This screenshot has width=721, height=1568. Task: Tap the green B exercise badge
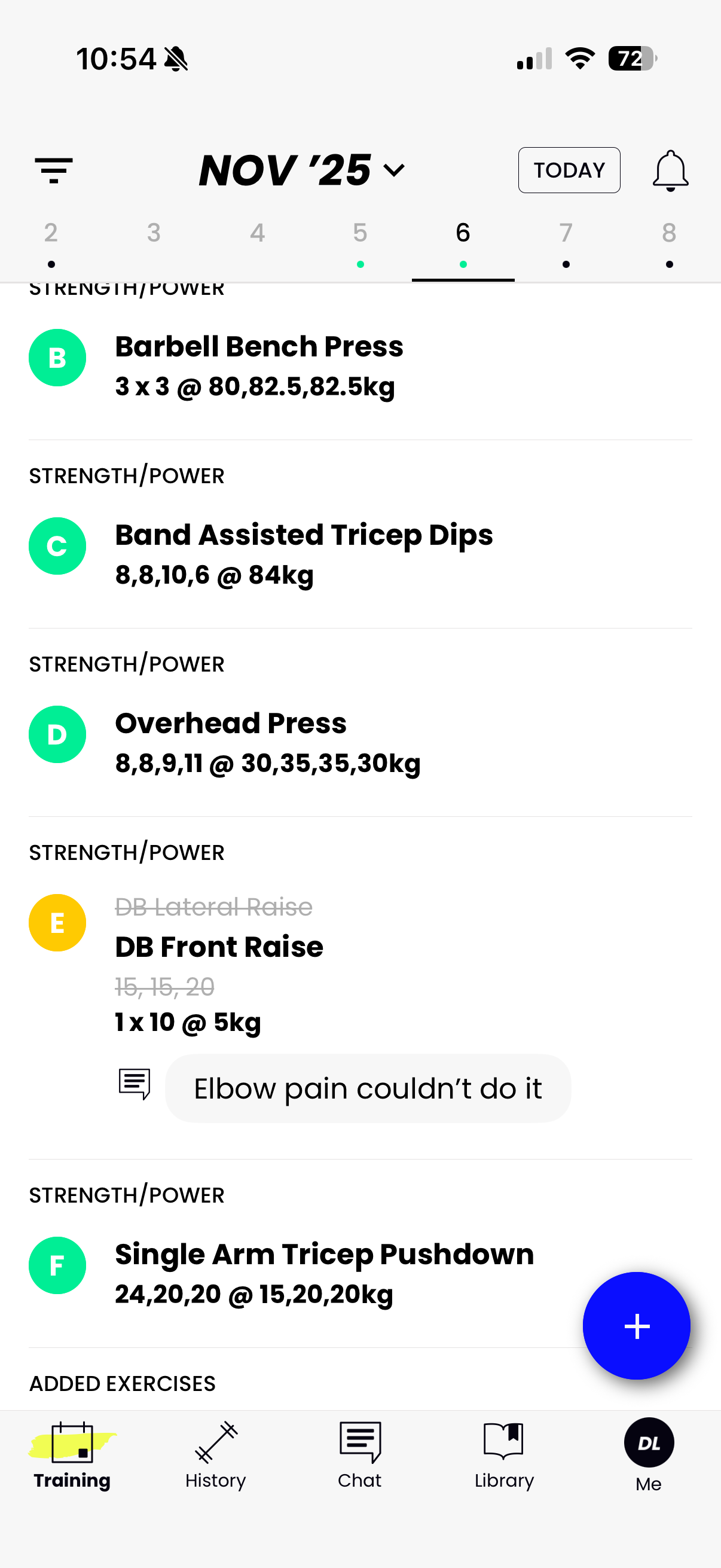[57, 358]
